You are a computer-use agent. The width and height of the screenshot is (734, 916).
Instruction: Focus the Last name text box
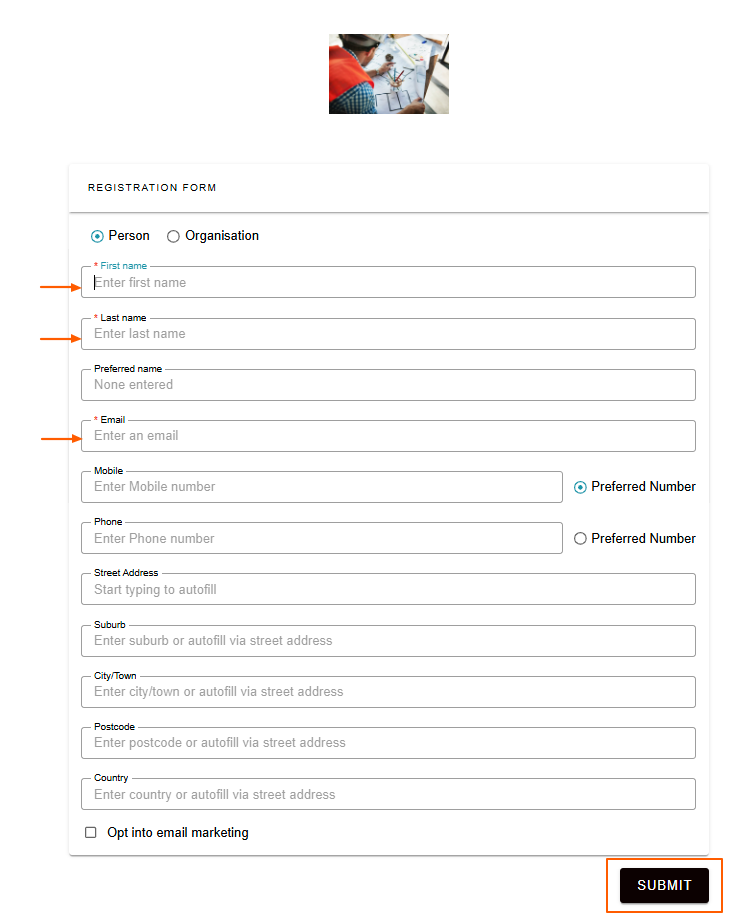pos(388,334)
